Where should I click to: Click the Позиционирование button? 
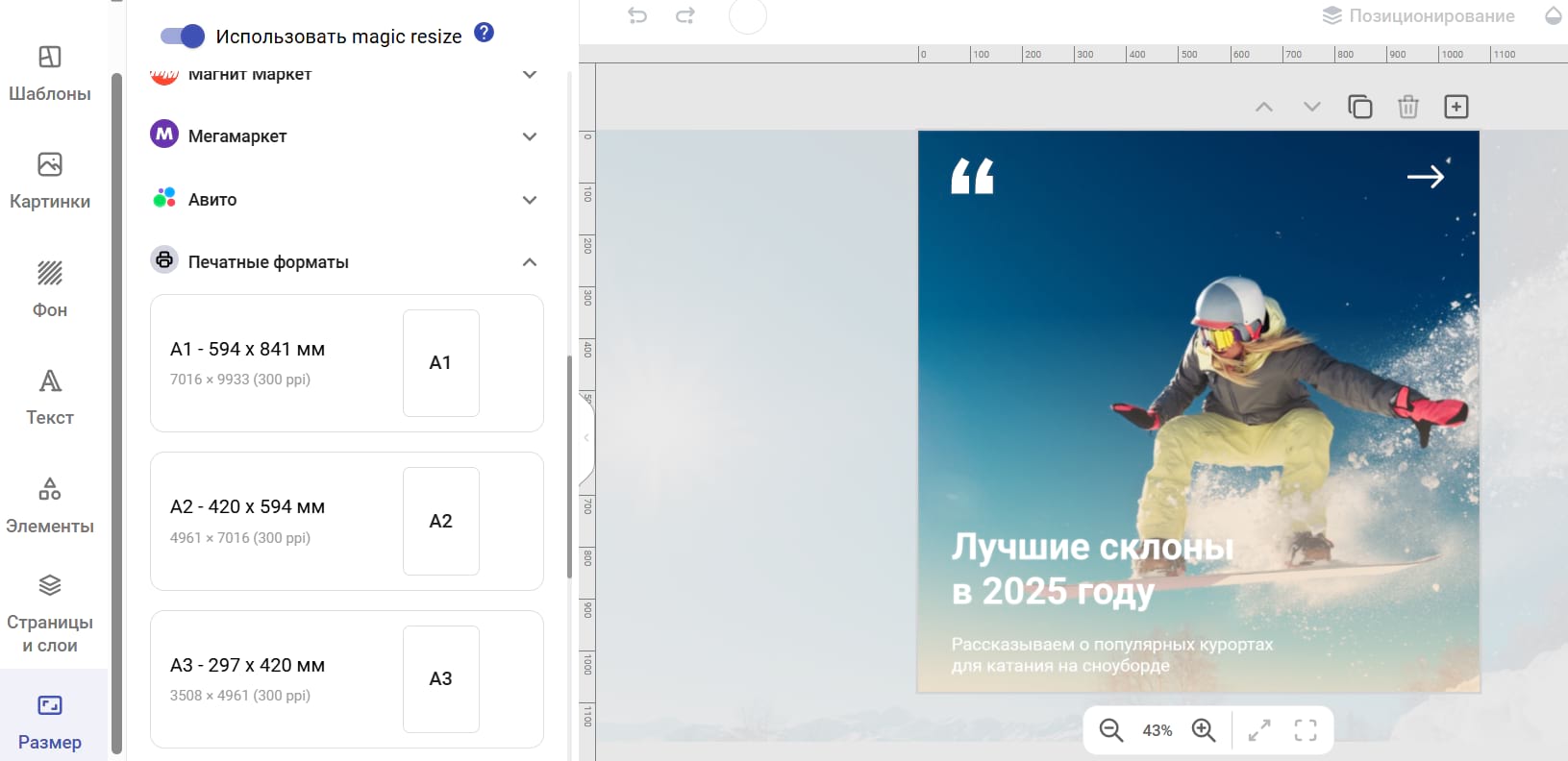(x=1419, y=15)
